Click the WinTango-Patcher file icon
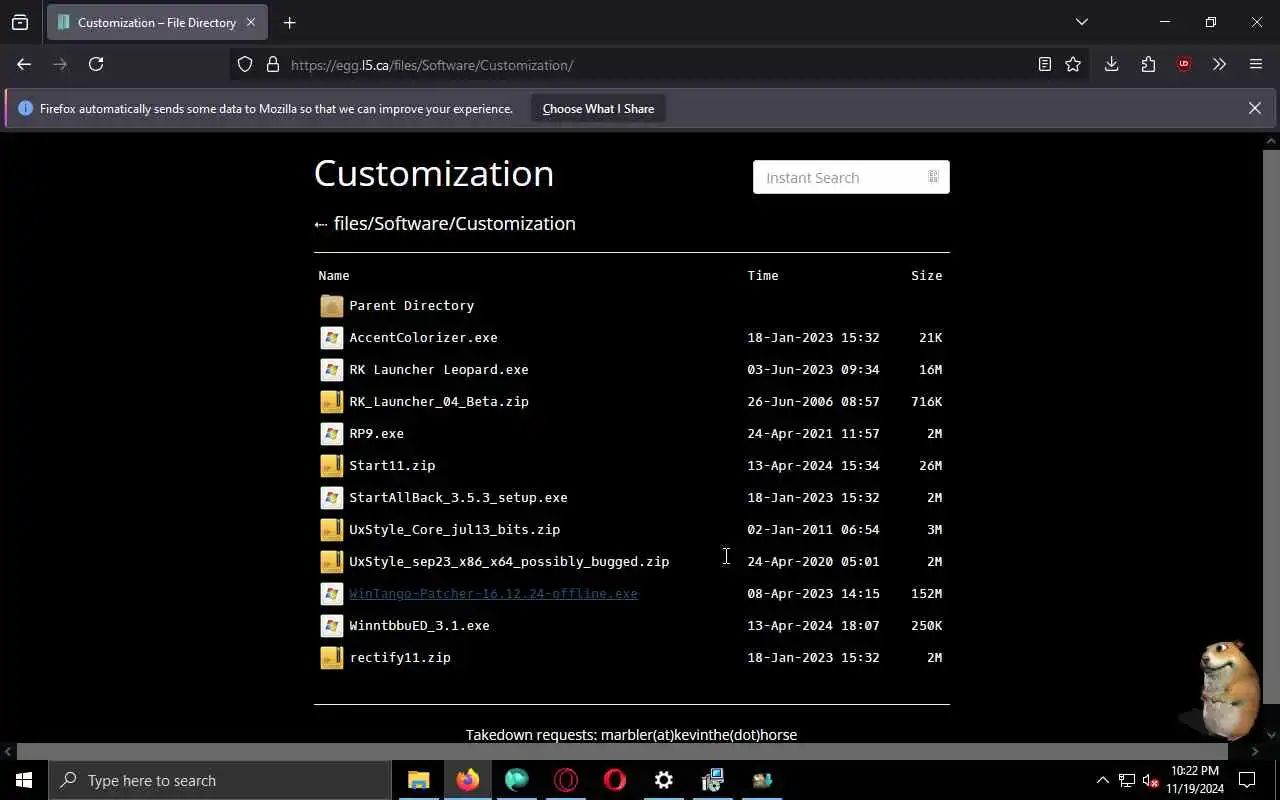Viewport: 1280px width, 800px height. coord(332,593)
